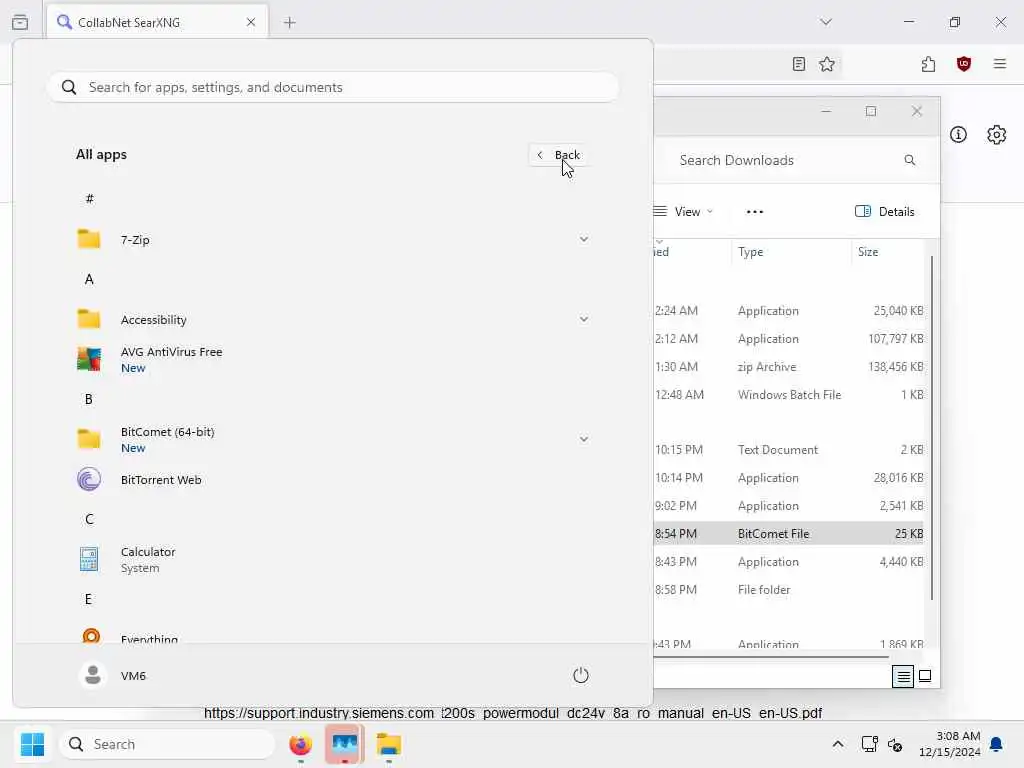Expand the 7-Zip folder chevron

coord(584,240)
